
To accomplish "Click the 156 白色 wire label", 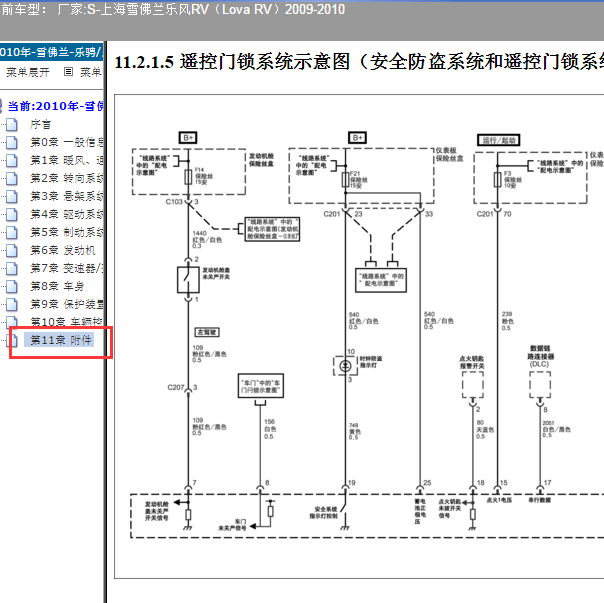I will (x=270, y=429).
